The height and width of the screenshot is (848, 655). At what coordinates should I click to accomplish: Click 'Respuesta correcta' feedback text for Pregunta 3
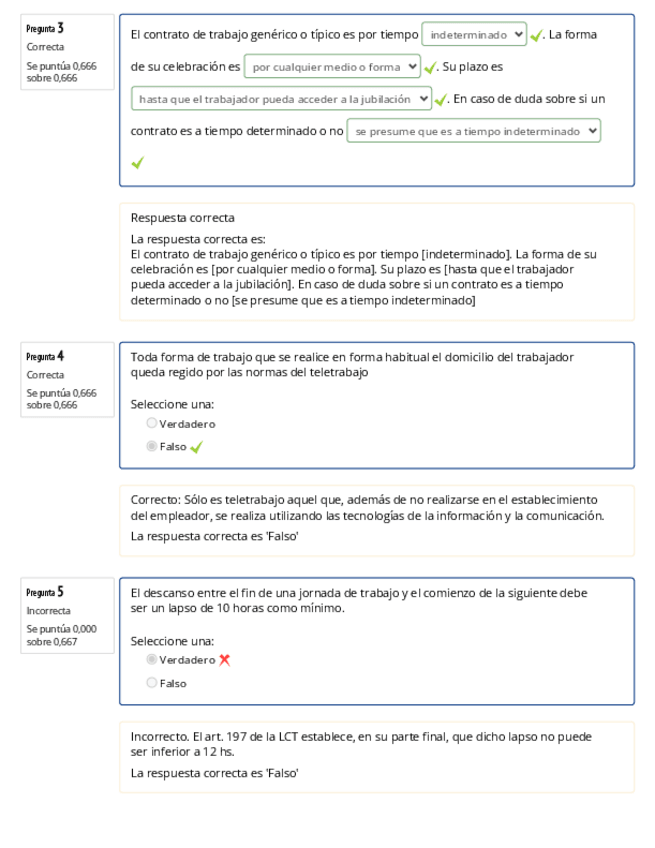183,217
